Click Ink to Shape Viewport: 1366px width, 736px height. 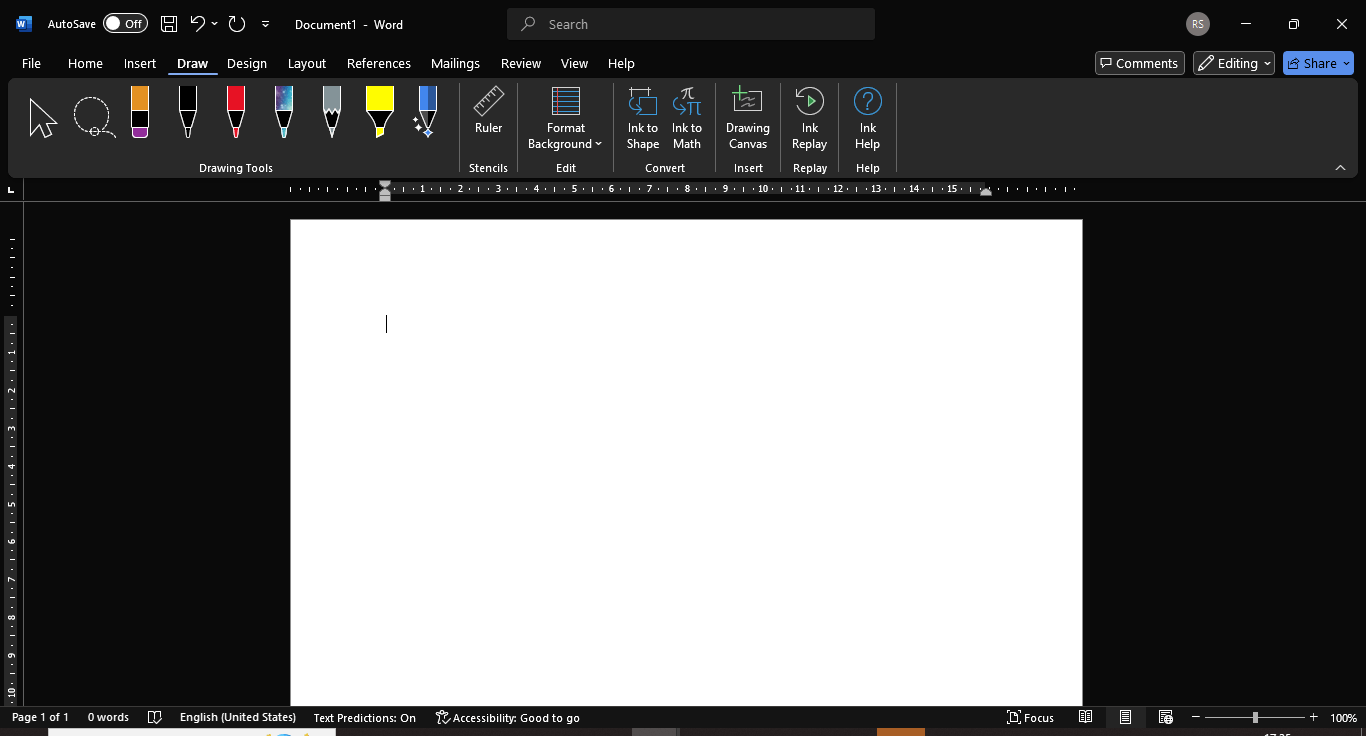point(643,118)
